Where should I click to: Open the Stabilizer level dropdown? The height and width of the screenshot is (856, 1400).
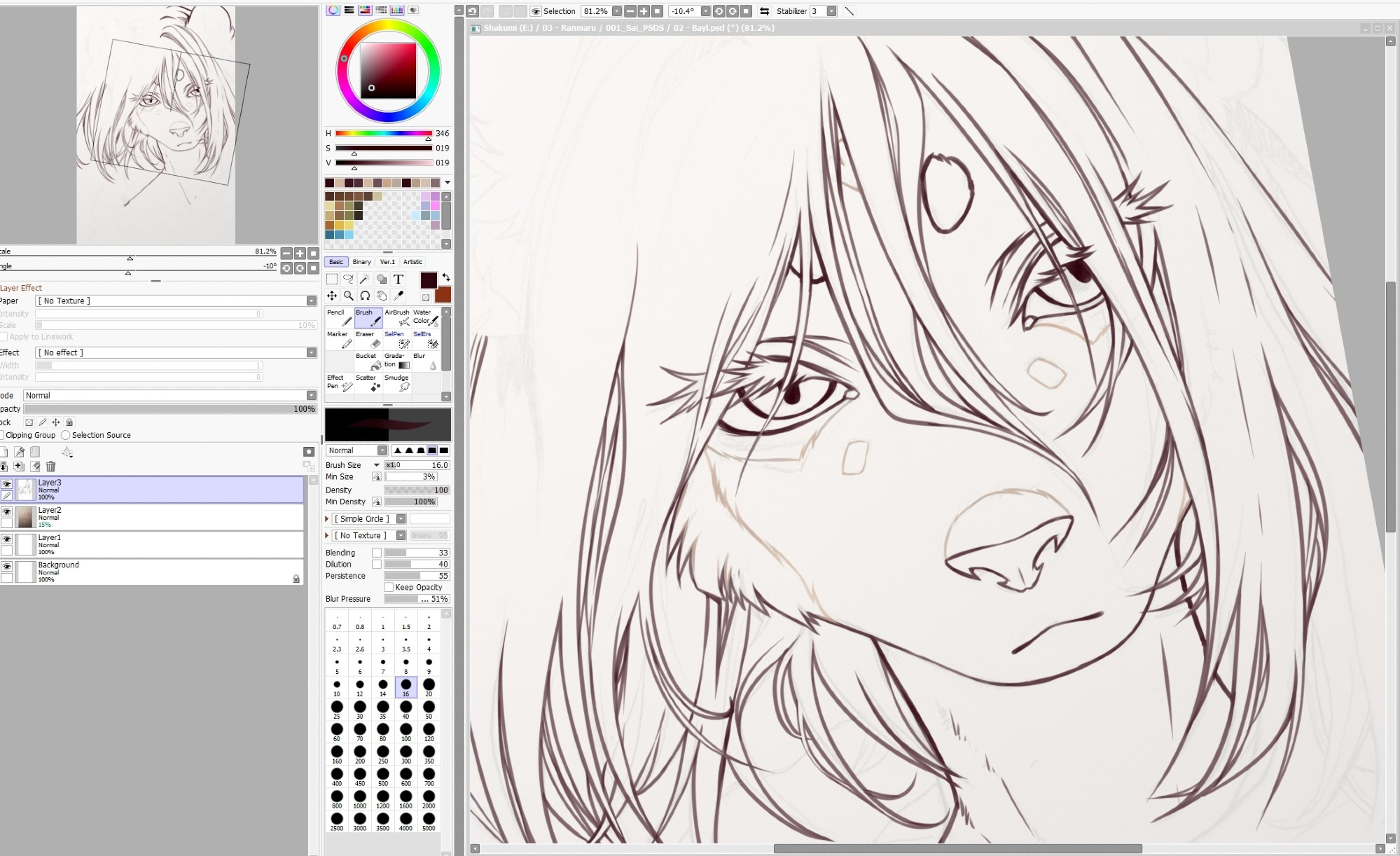click(831, 11)
